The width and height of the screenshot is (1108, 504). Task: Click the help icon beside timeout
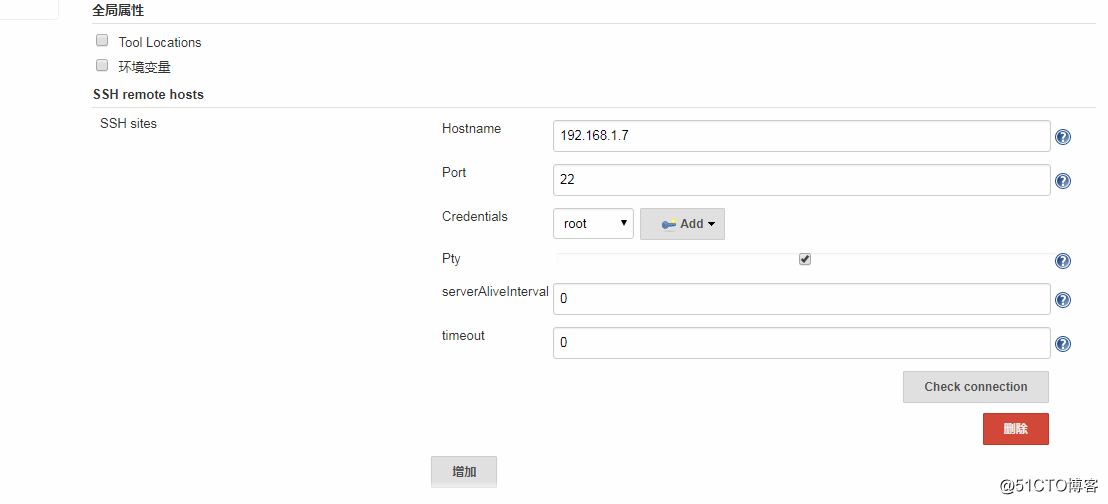[1062, 344]
